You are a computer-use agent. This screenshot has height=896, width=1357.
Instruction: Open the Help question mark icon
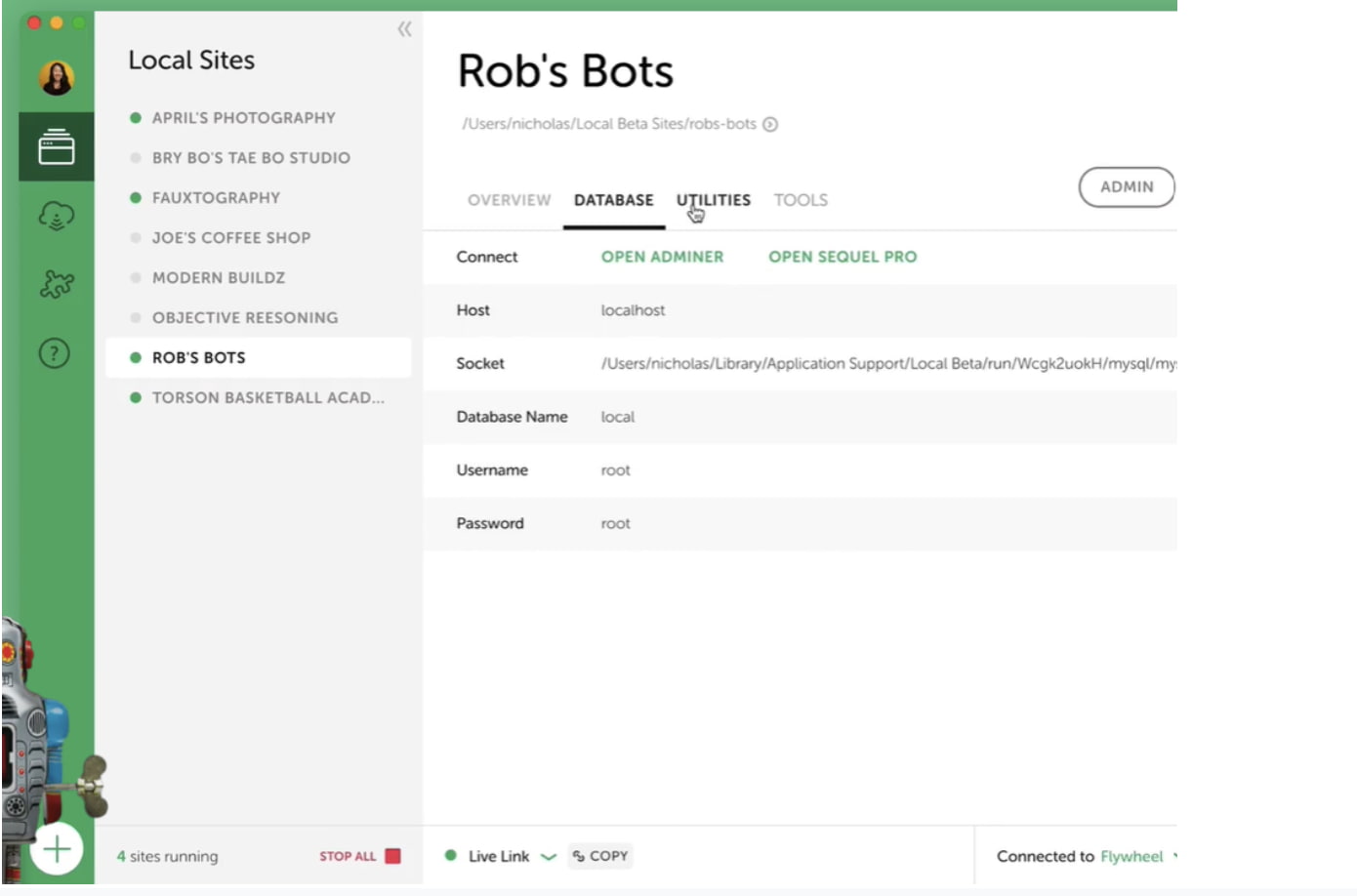[x=55, y=352]
